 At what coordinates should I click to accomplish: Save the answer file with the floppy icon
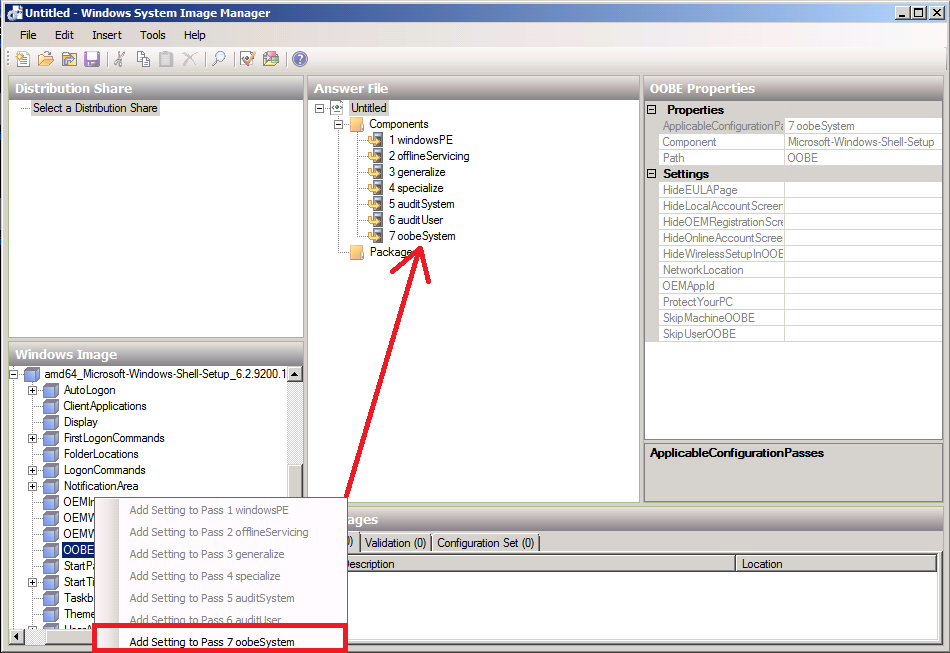92,59
